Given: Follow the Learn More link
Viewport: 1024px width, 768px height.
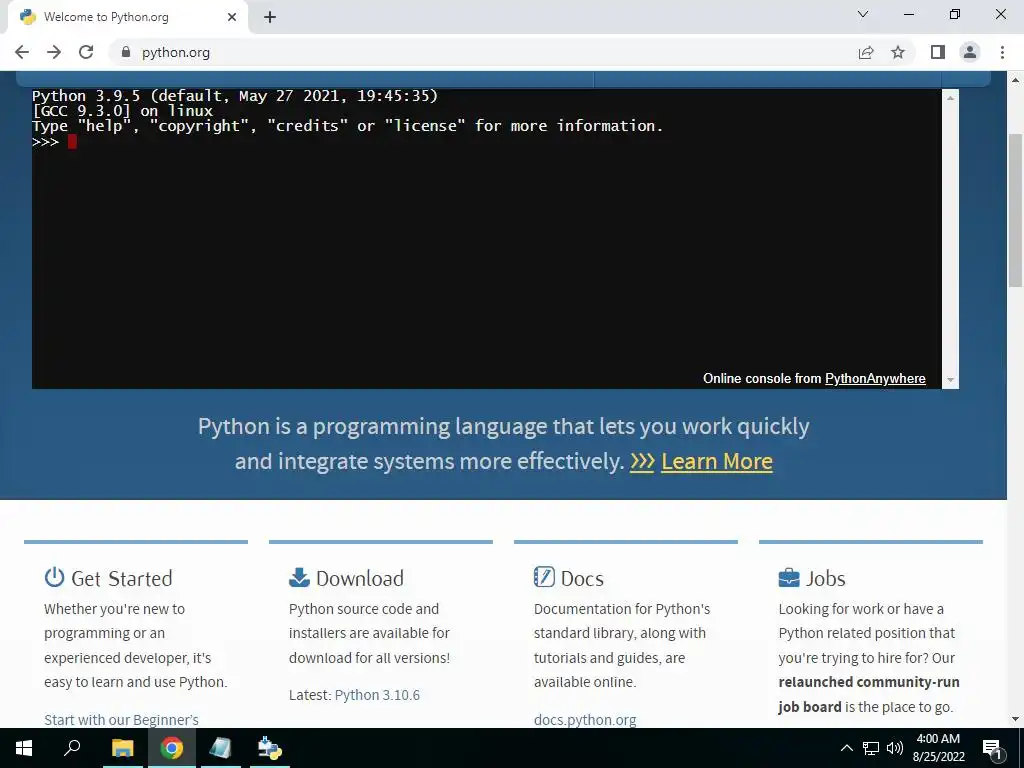Looking at the screenshot, I should 716,462.
